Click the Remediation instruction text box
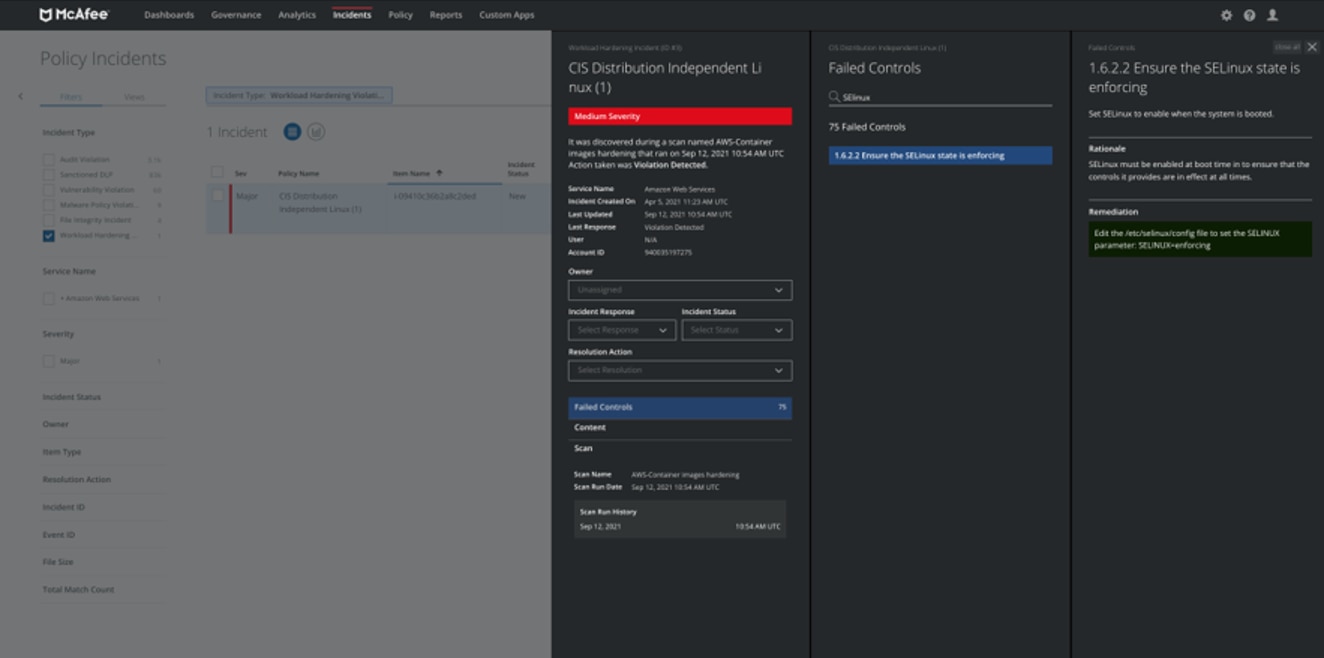 (x=1200, y=239)
